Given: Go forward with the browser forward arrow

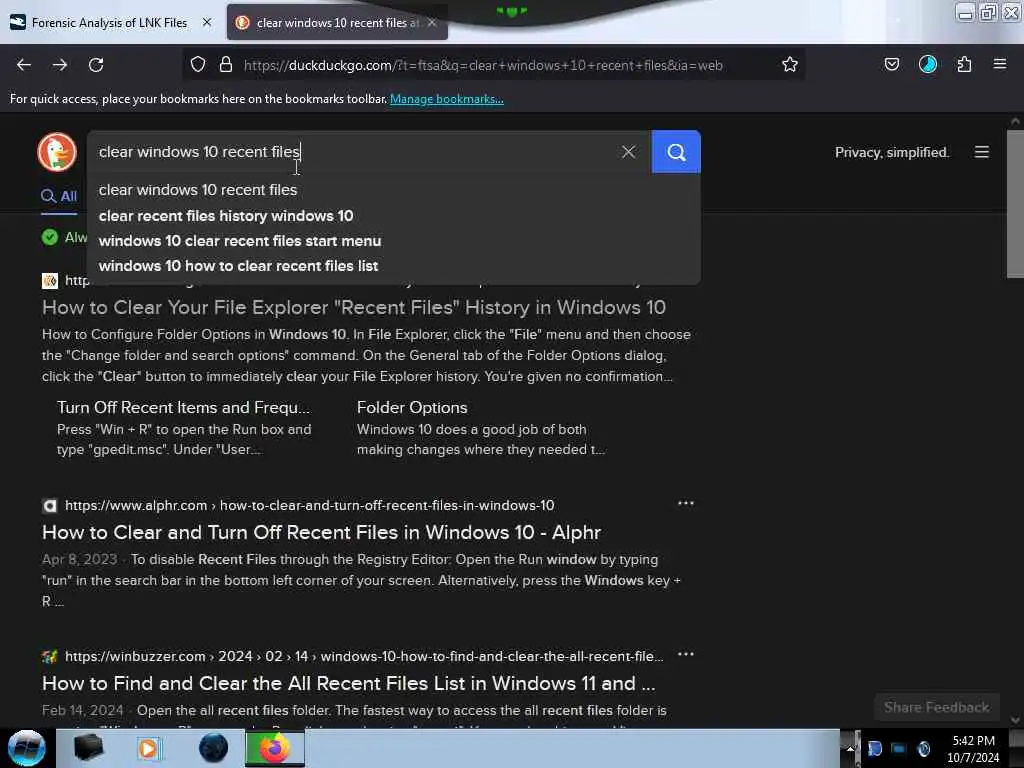Looking at the screenshot, I should point(60,65).
